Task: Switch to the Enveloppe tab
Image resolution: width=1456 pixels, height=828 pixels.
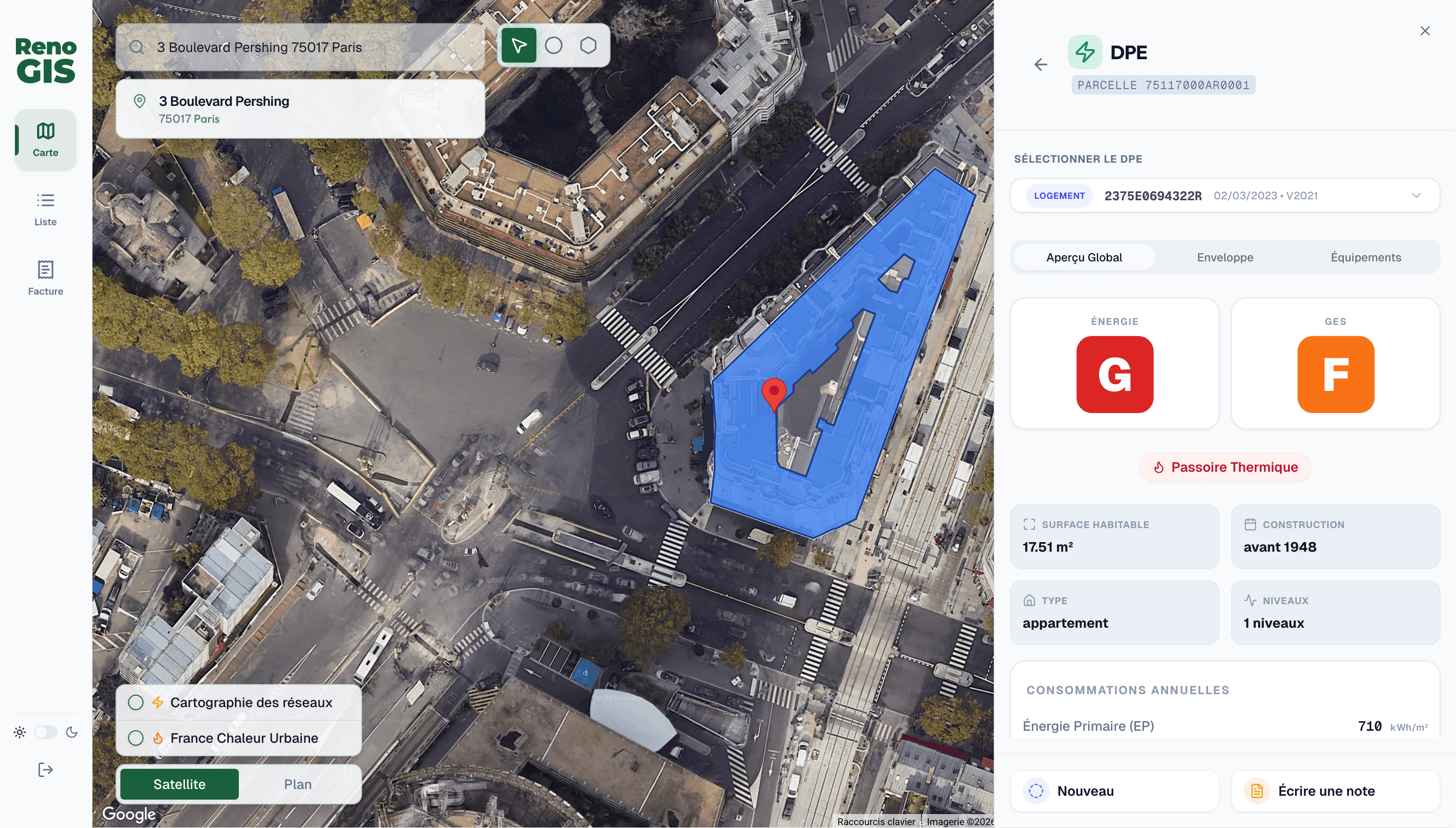Action: tap(1224, 258)
